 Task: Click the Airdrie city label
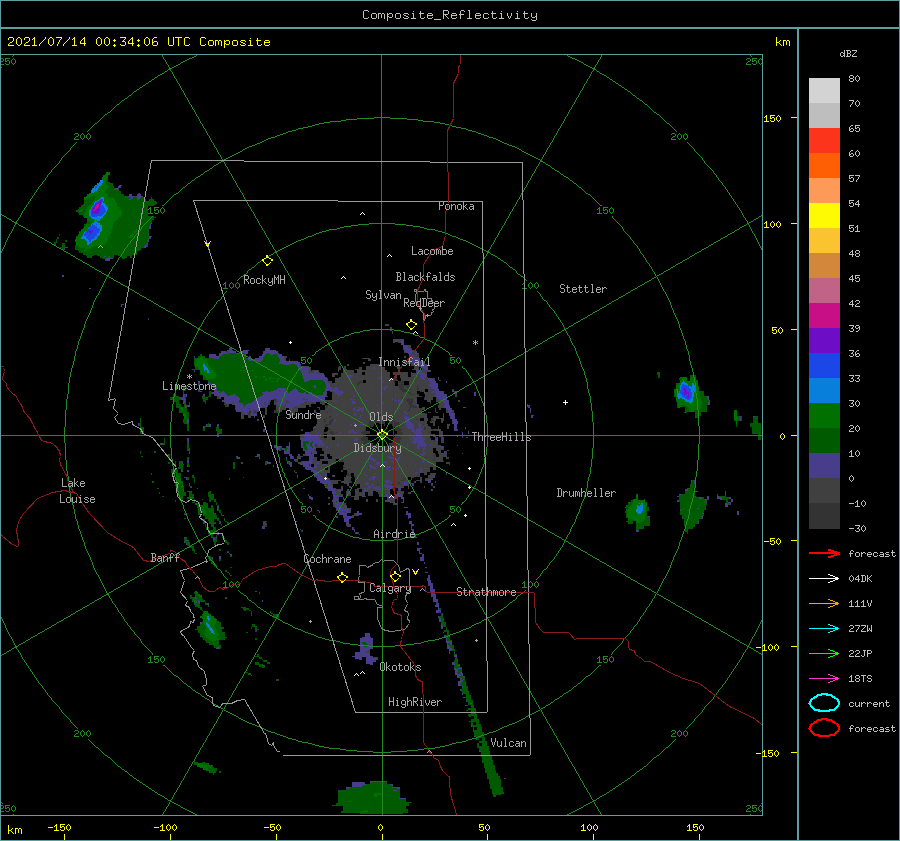pos(394,534)
